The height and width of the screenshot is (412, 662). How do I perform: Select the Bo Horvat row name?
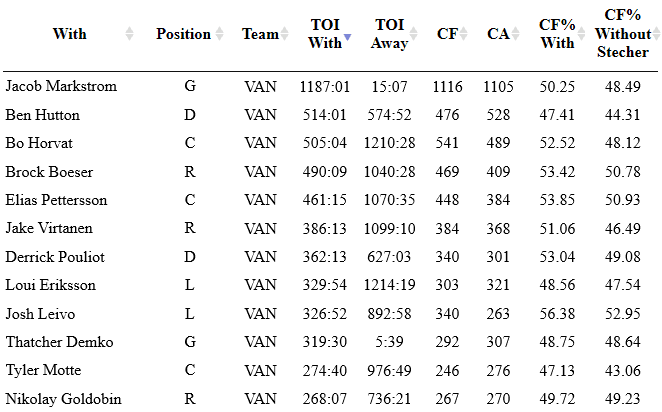click(39, 143)
